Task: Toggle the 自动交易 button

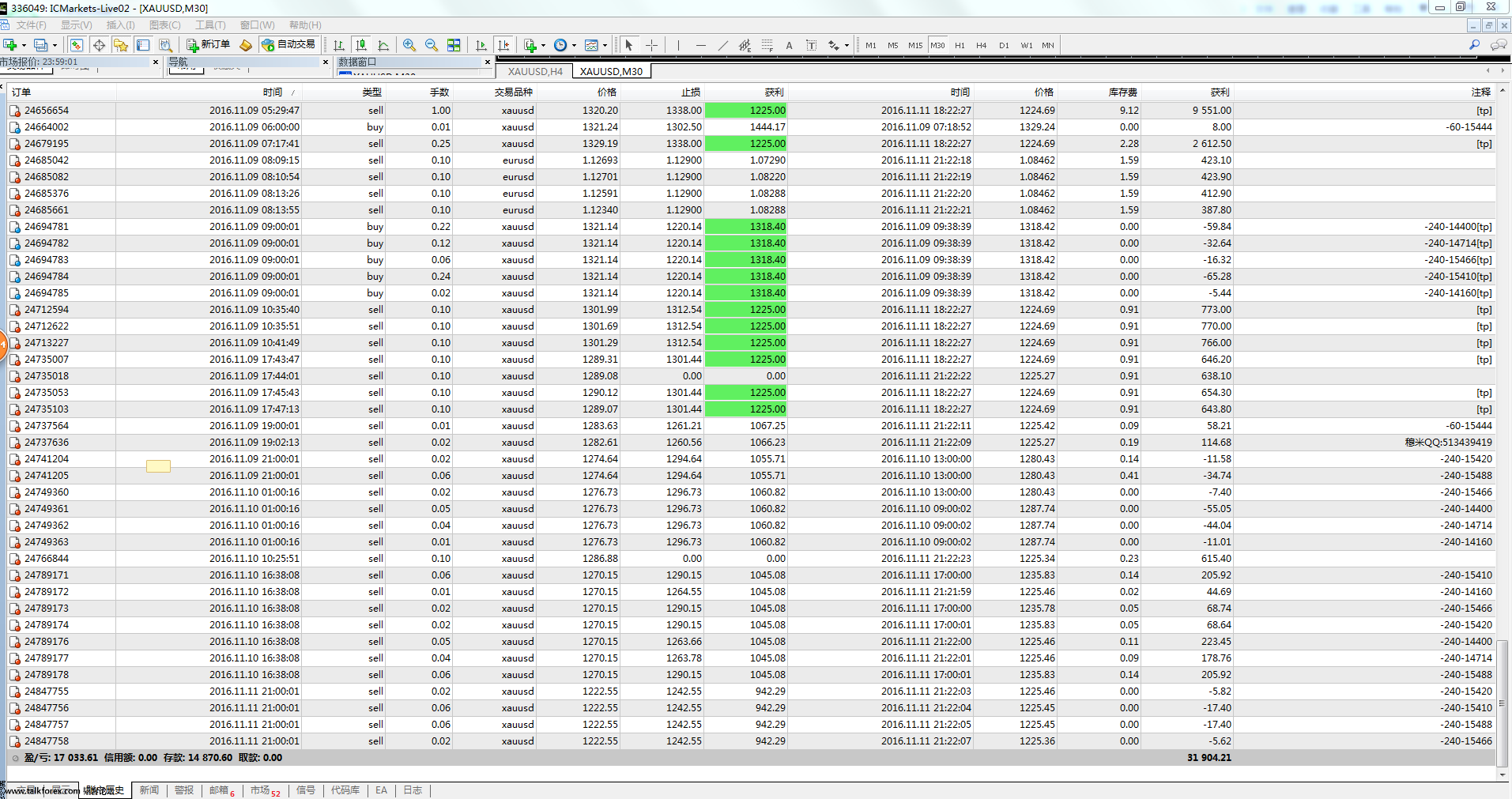Action: (288, 45)
